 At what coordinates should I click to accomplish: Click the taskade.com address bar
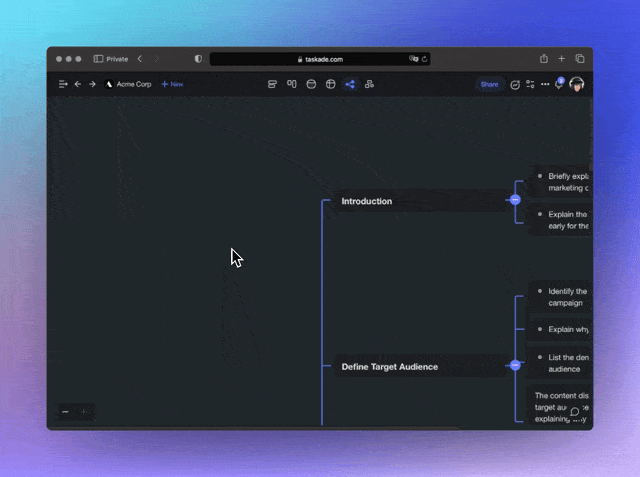tap(320, 59)
